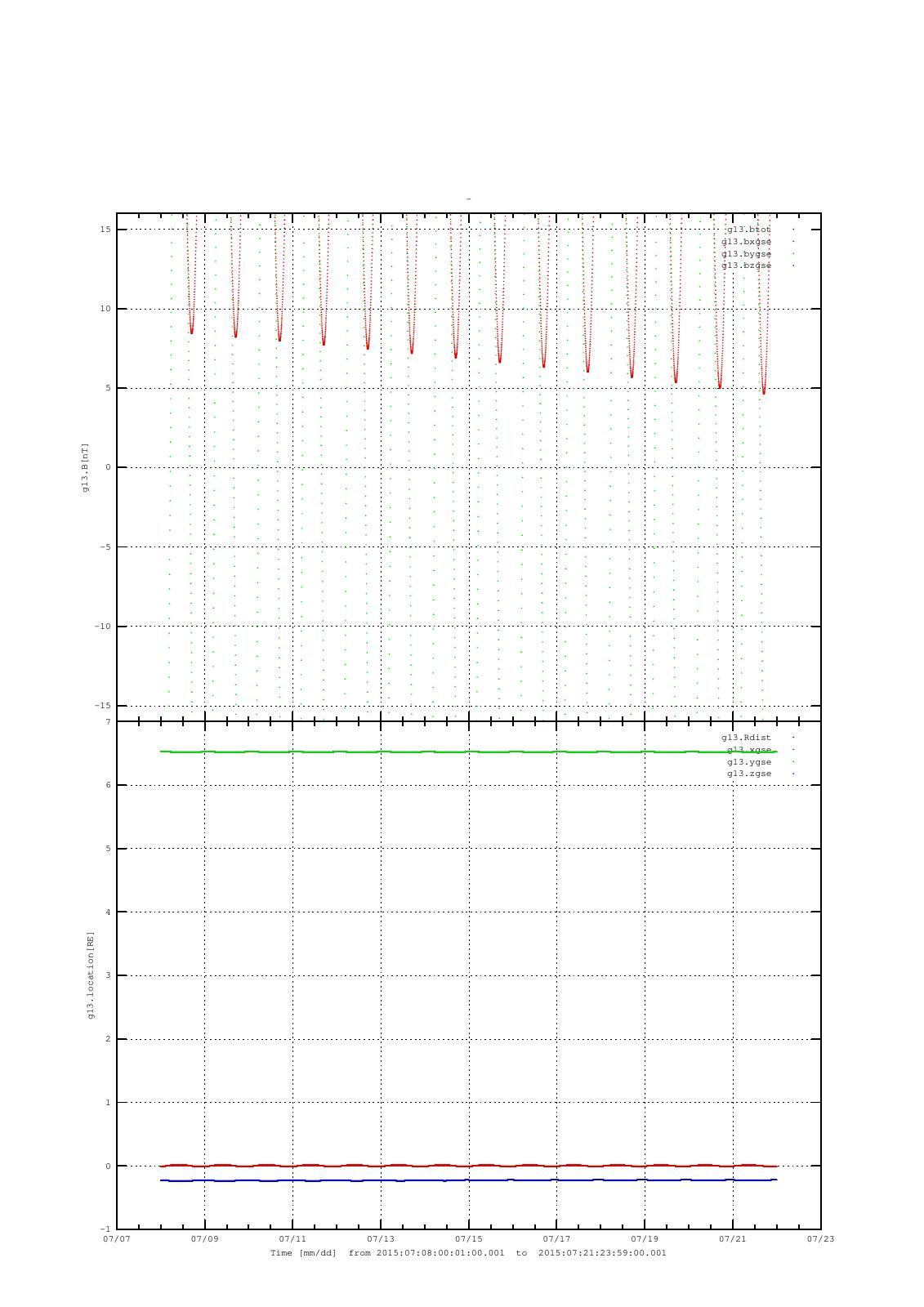
Task: Click the 07/15 date tick label
Action: click(469, 1239)
